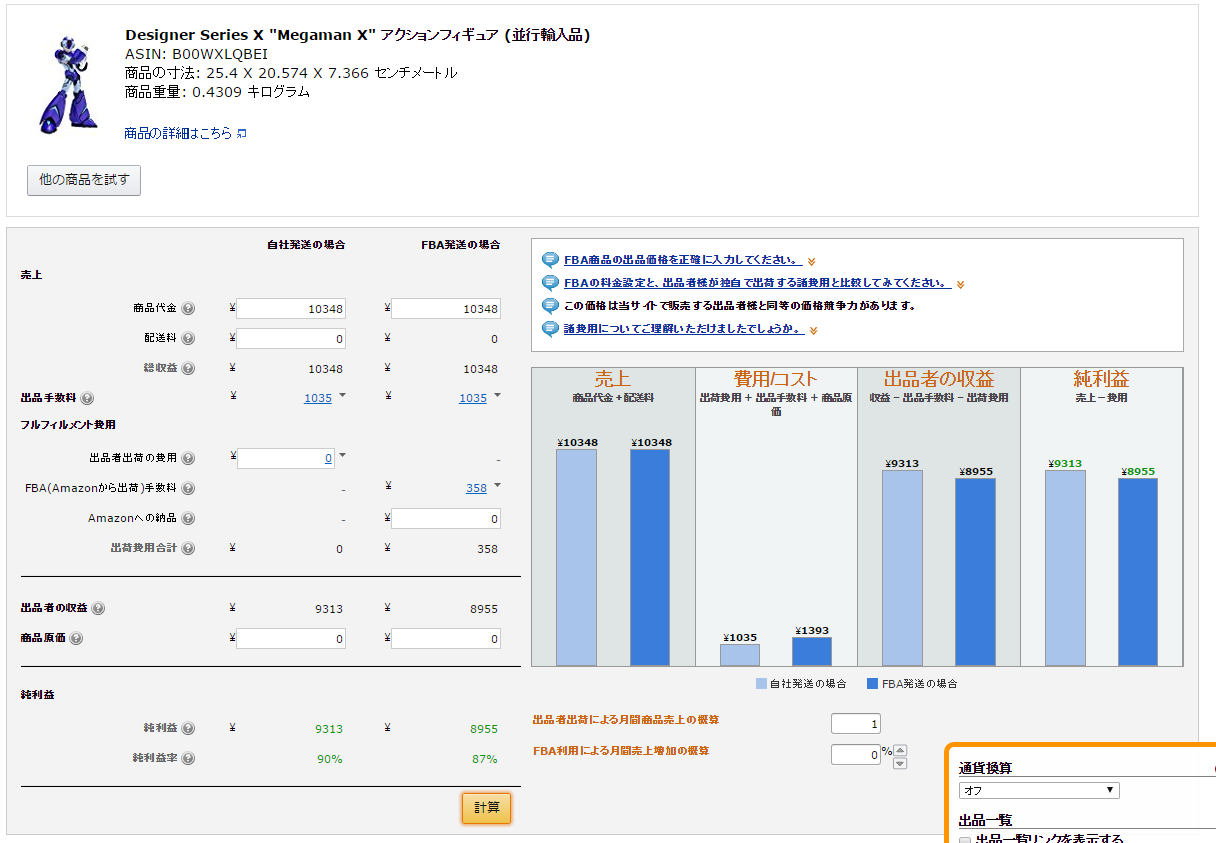This screenshot has height=843, width=1216.
Task: Focus the FBA 商品原価 input field
Action: point(446,639)
